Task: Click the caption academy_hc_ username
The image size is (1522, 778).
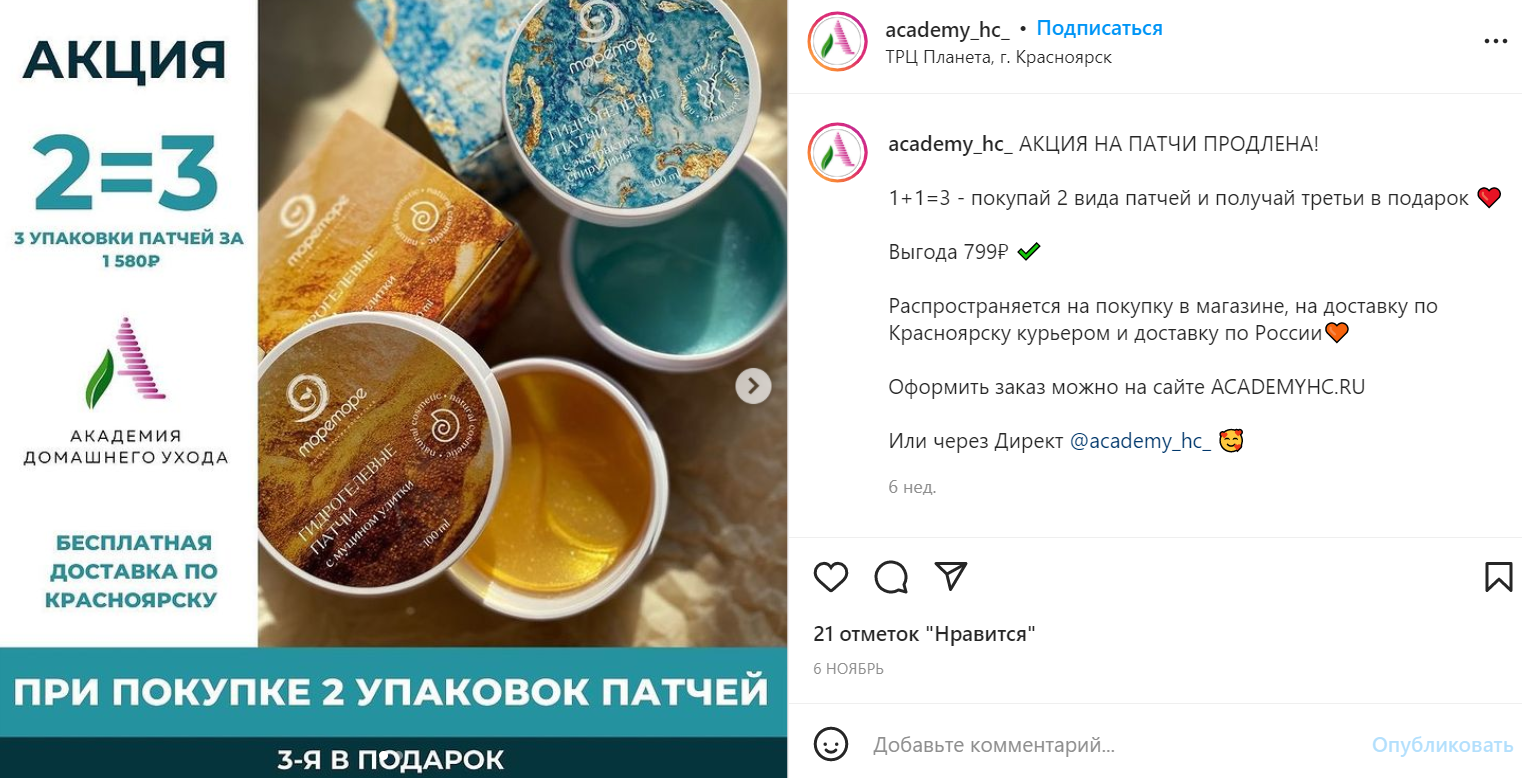Action: [951, 144]
